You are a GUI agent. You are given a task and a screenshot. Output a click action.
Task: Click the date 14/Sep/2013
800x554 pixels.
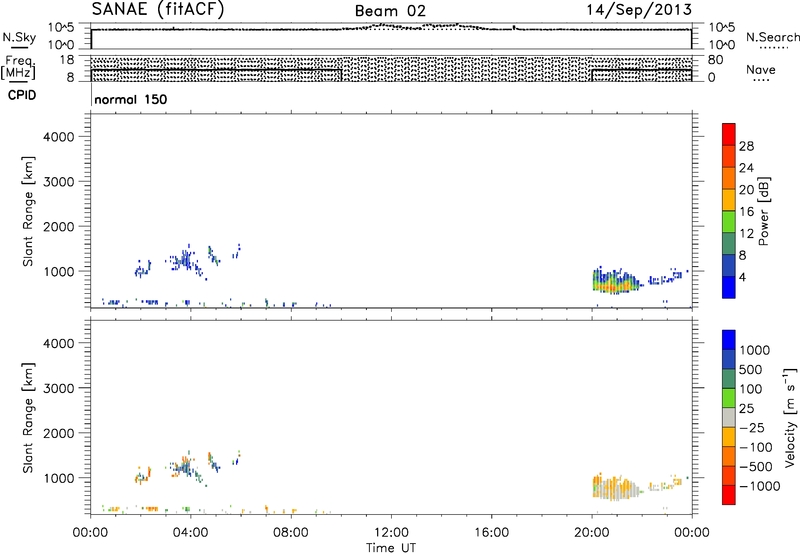[x=639, y=10]
